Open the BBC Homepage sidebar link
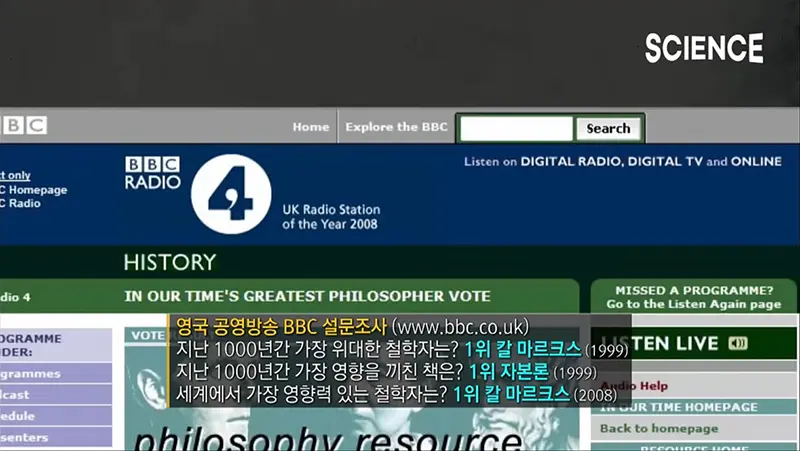 [x=34, y=190]
